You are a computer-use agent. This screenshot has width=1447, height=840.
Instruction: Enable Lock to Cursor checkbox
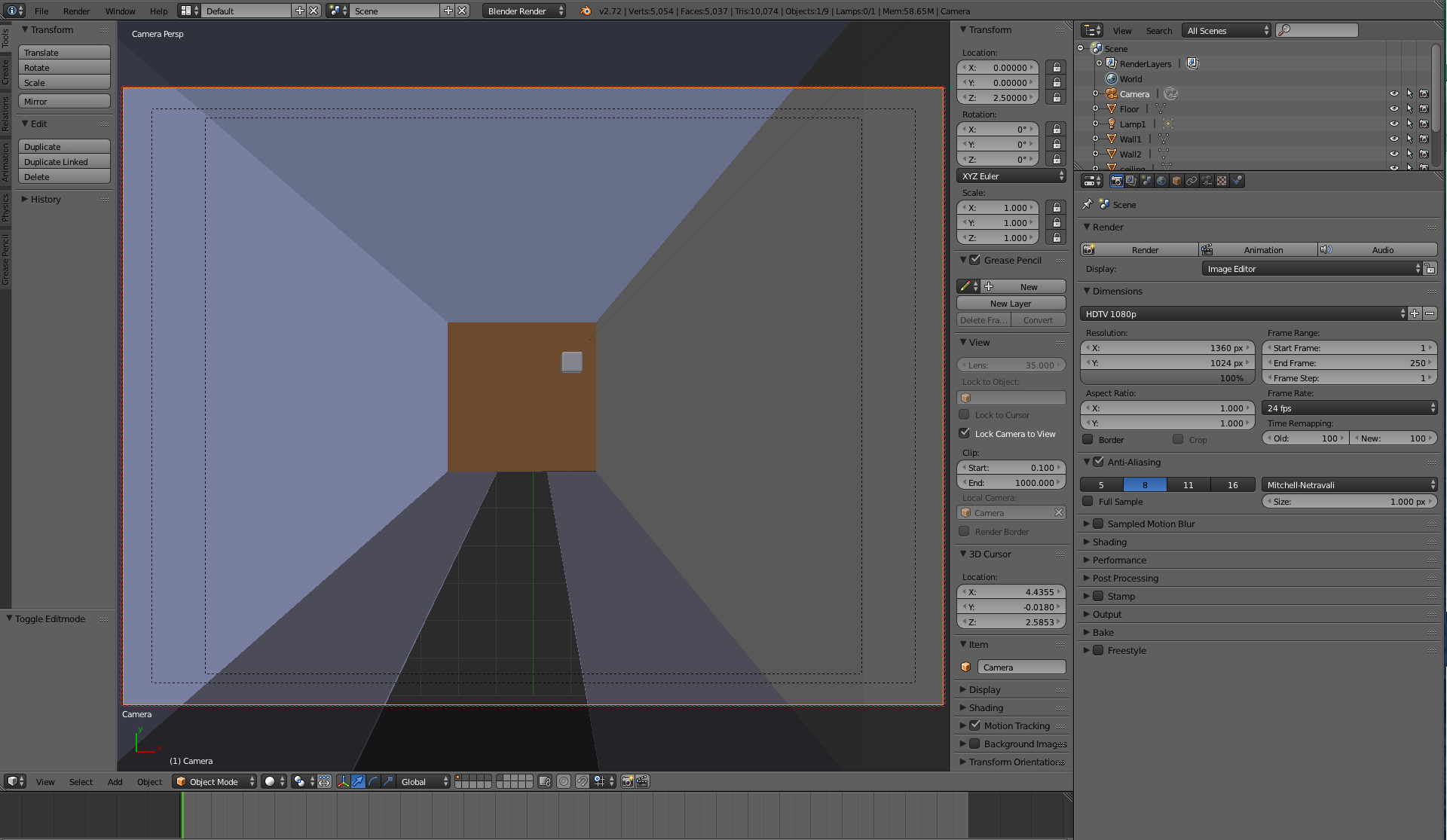point(964,414)
